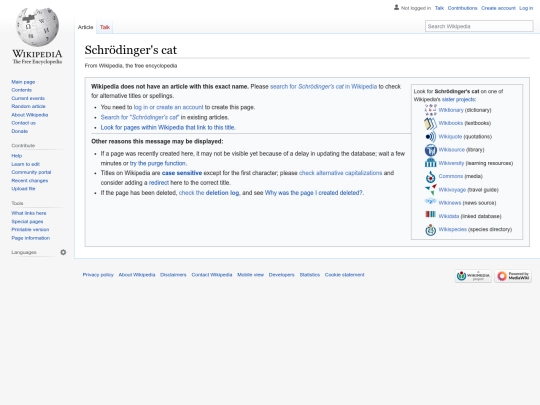Screen dimensions: 540x405
Task: Open Contact Wikipedia footer link
Action: coord(212,275)
